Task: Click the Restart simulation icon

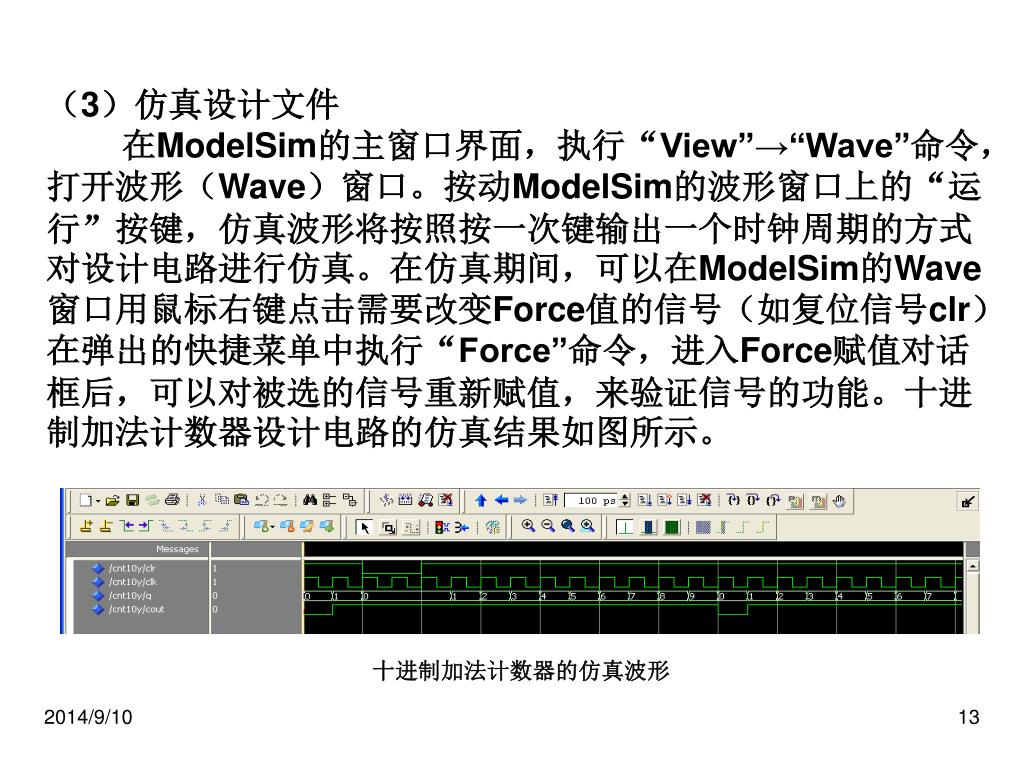Action: [551, 500]
